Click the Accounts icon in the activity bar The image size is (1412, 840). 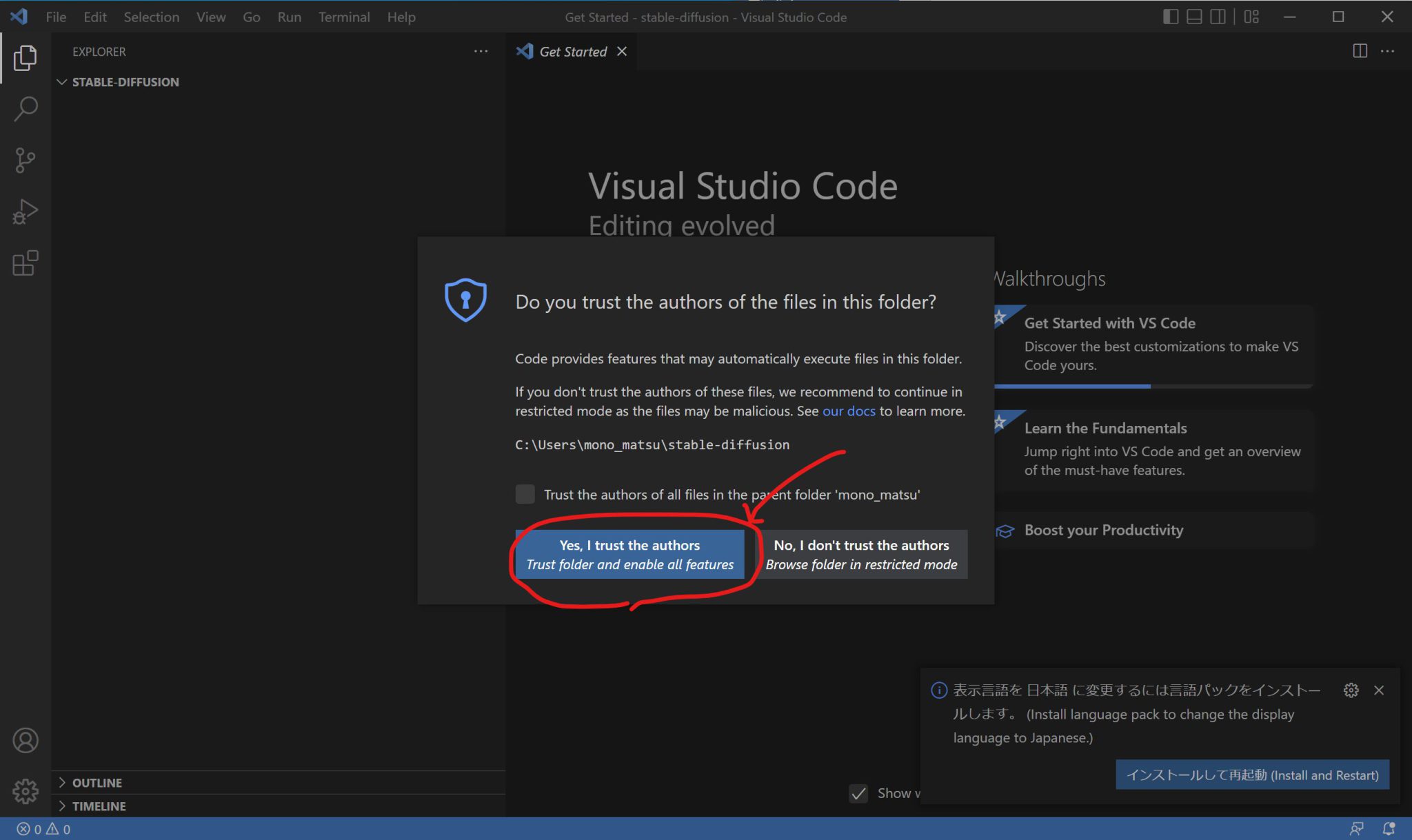(x=26, y=740)
